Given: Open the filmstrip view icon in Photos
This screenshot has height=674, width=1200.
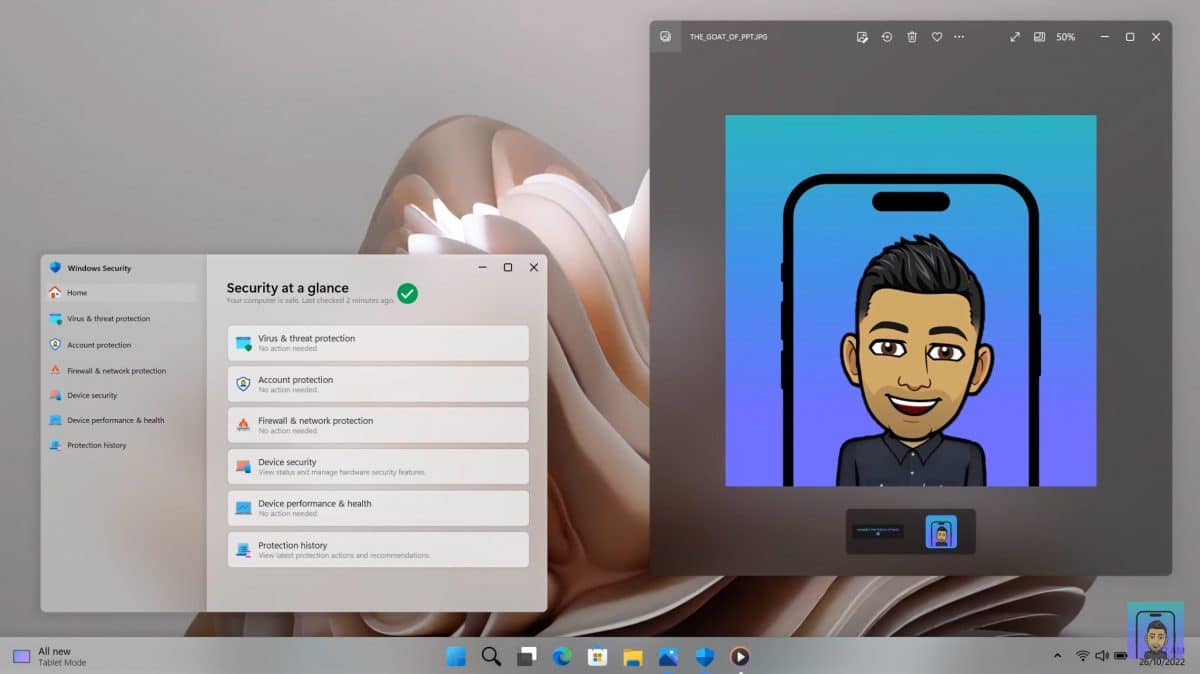Looking at the screenshot, I should point(1041,36).
